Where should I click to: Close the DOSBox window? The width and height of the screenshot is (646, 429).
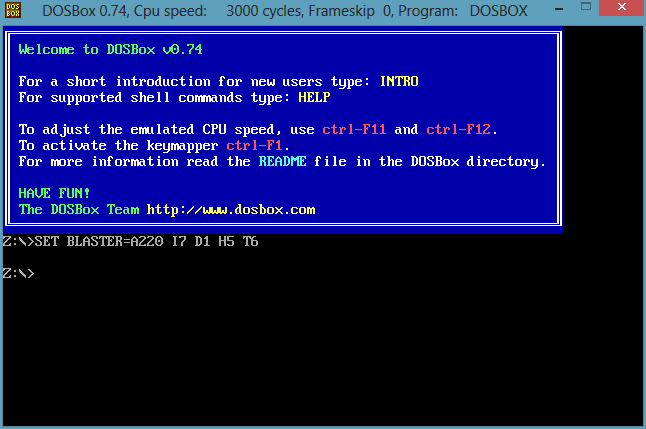[x=622, y=7]
